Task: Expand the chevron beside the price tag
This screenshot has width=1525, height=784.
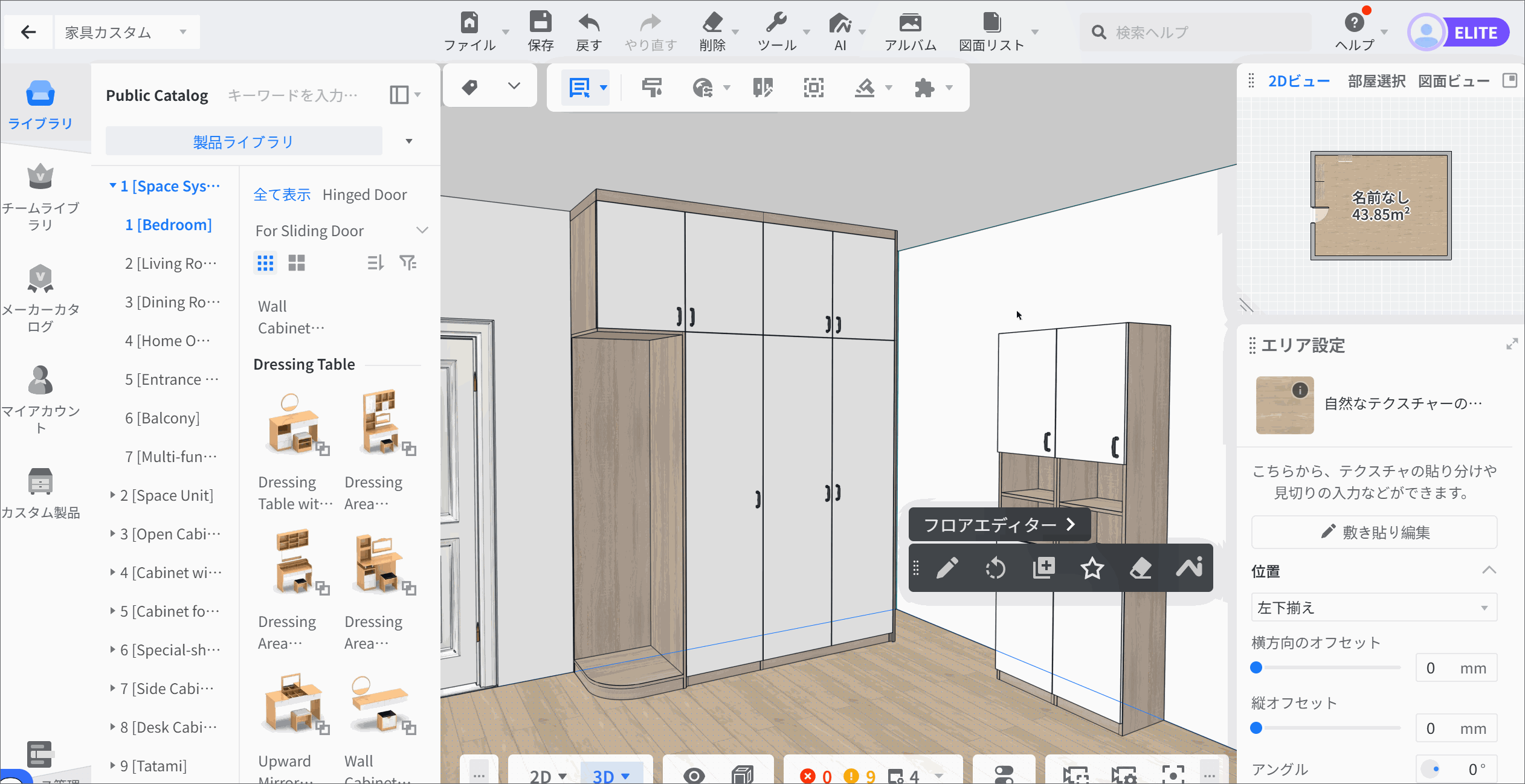Action: (514, 86)
